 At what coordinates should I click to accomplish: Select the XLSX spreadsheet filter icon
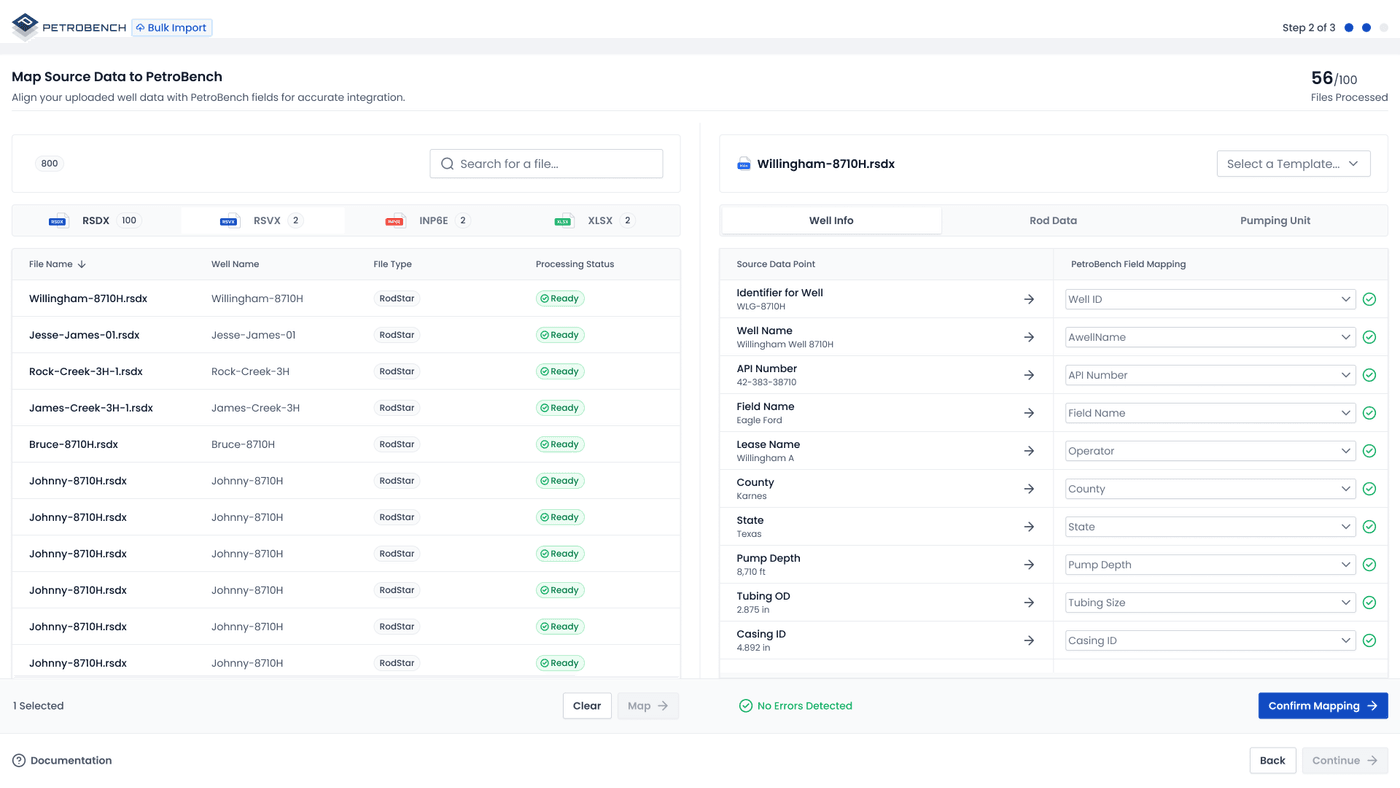(x=563, y=220)
